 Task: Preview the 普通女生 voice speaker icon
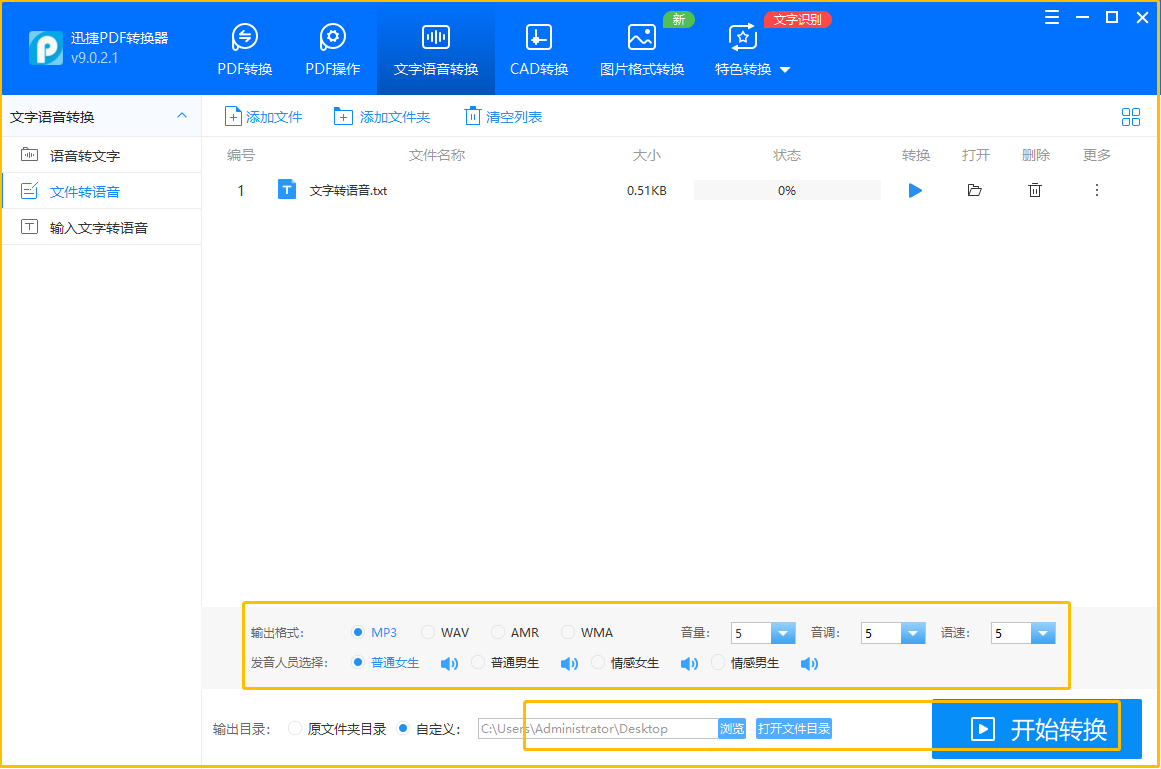pos(449,664)
